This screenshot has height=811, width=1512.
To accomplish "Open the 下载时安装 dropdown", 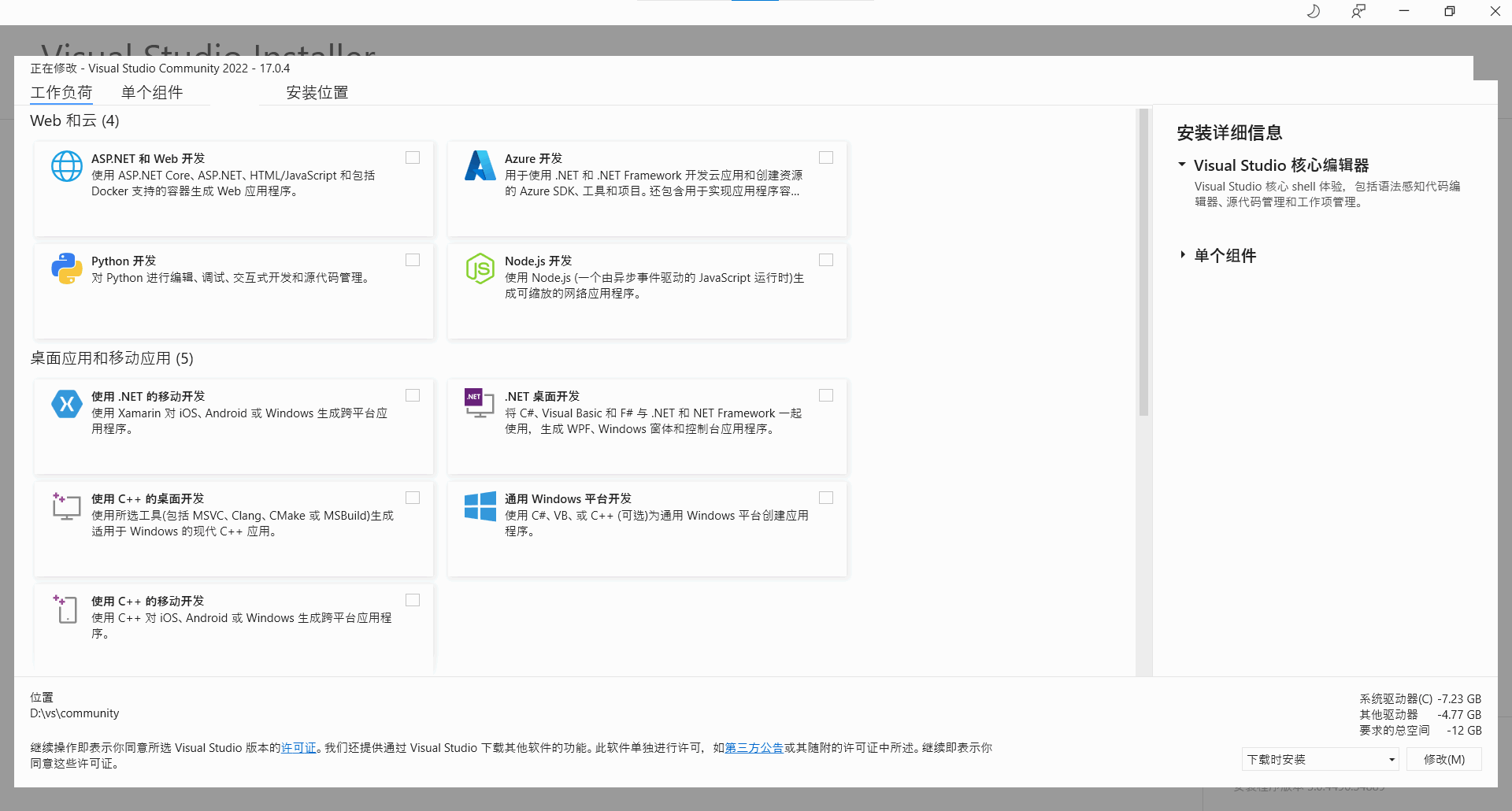I will click(1321, 759).
